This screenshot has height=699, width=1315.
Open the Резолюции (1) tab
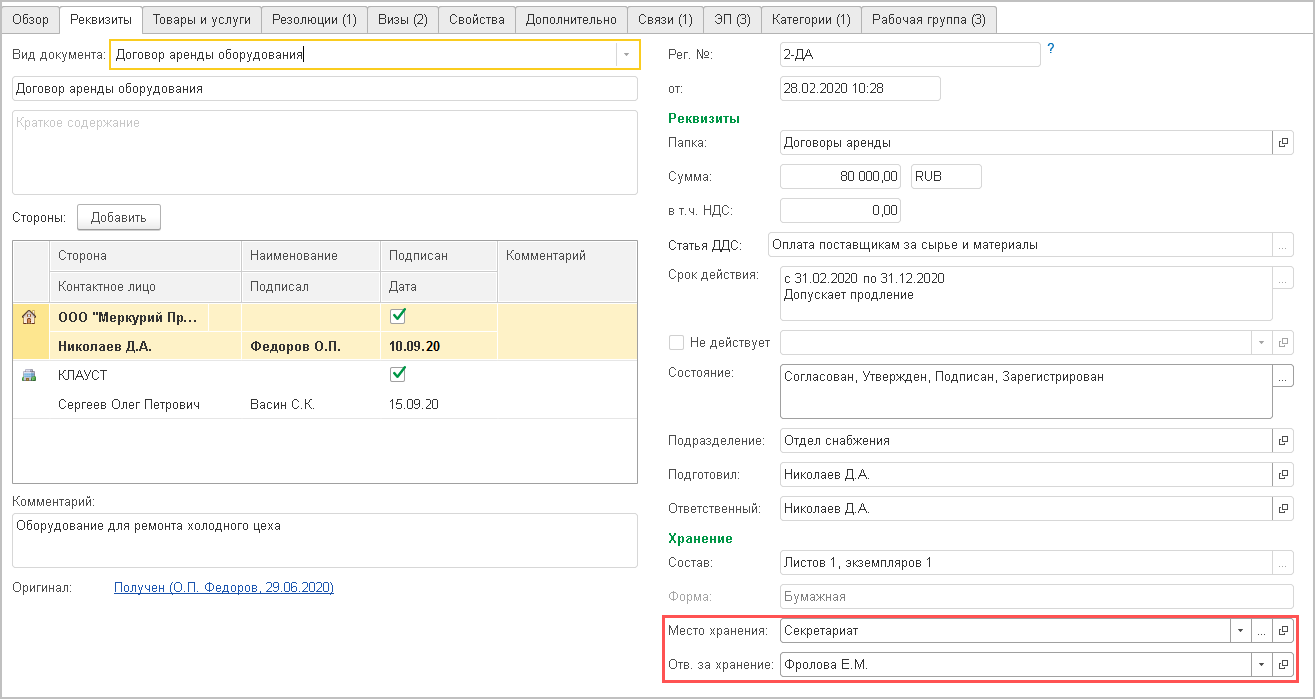pos(314,19)
